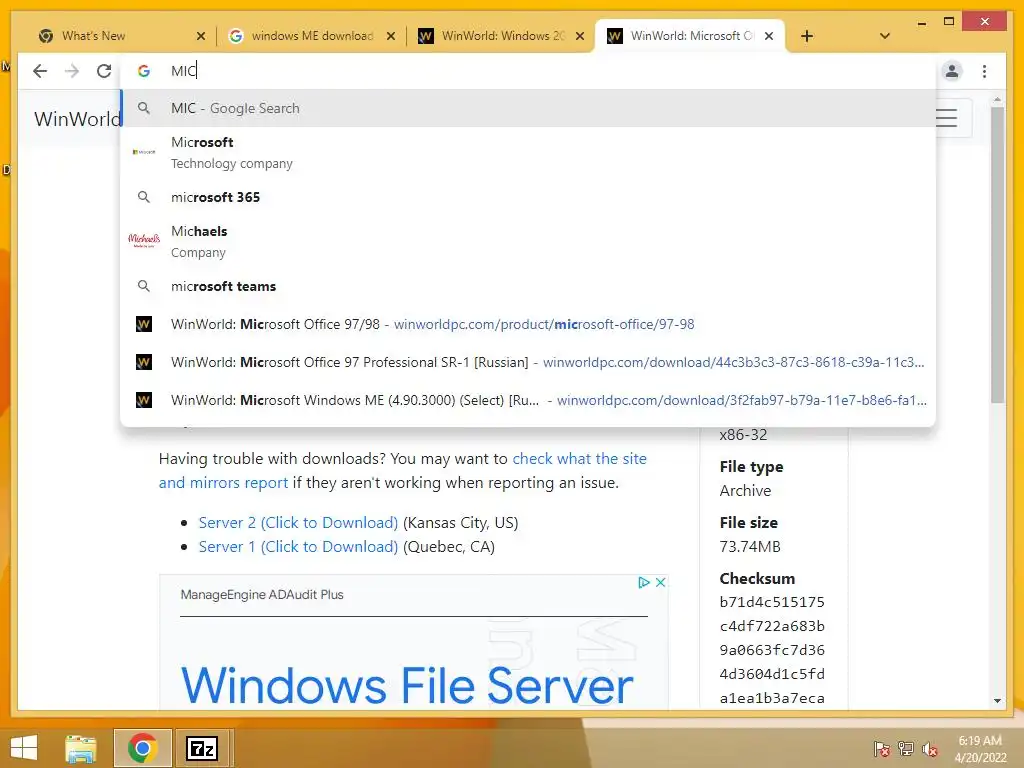Open the check what the site link
This screenshot has width=1024, height=768.
(579, 458)
